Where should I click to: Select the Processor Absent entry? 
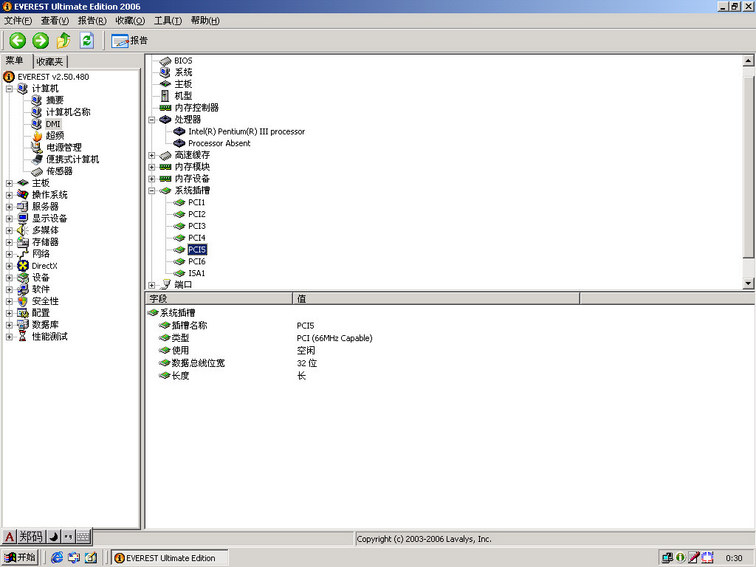point(219,143)
